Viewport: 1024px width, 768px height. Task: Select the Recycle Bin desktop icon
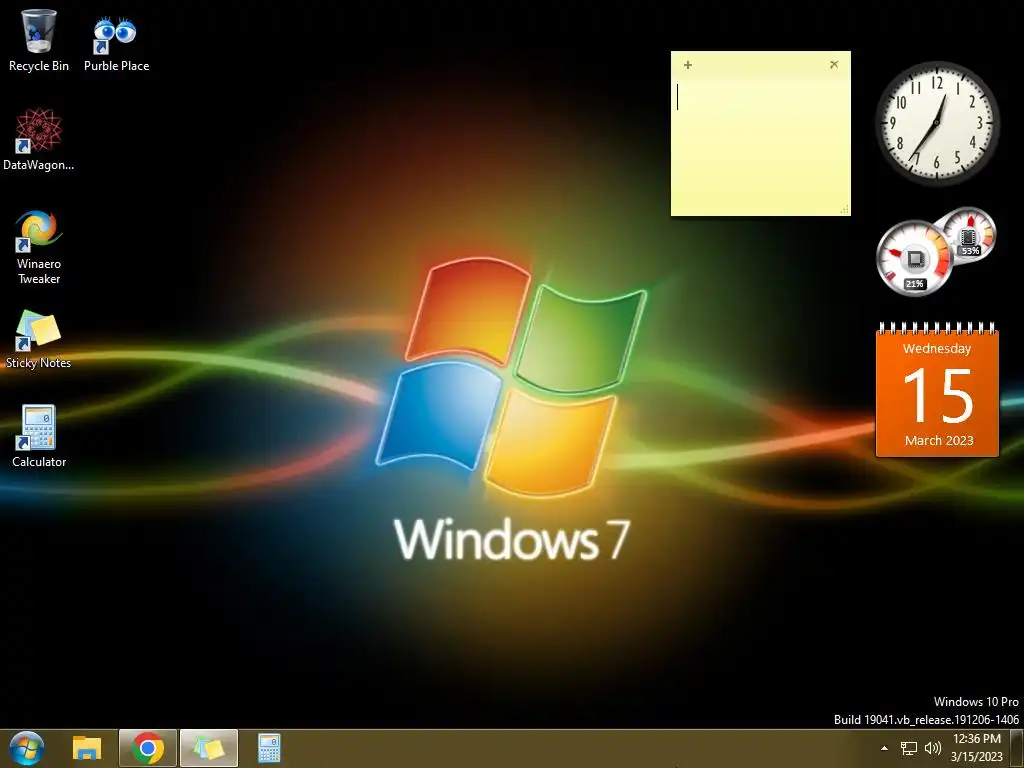39,40
